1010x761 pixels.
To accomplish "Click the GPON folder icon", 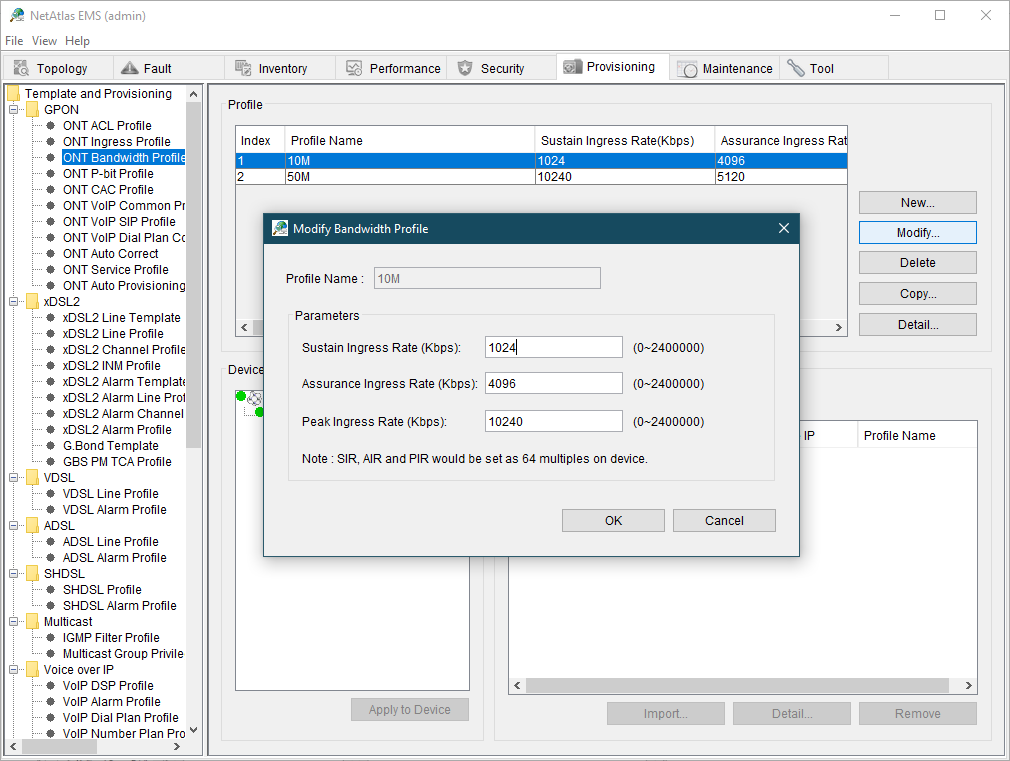I will pyautogui.click(x=32, y=110).
